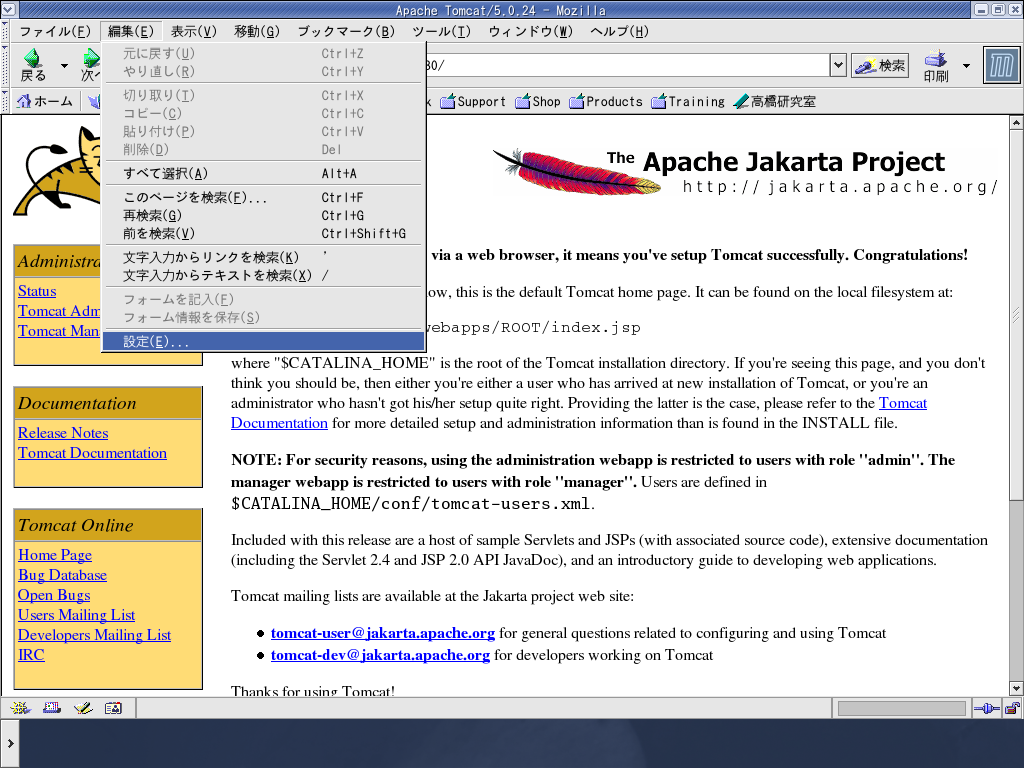
Task: Open the ウィンドウ(W) menu
Action: pyautogui.click(x=530, y=31)
